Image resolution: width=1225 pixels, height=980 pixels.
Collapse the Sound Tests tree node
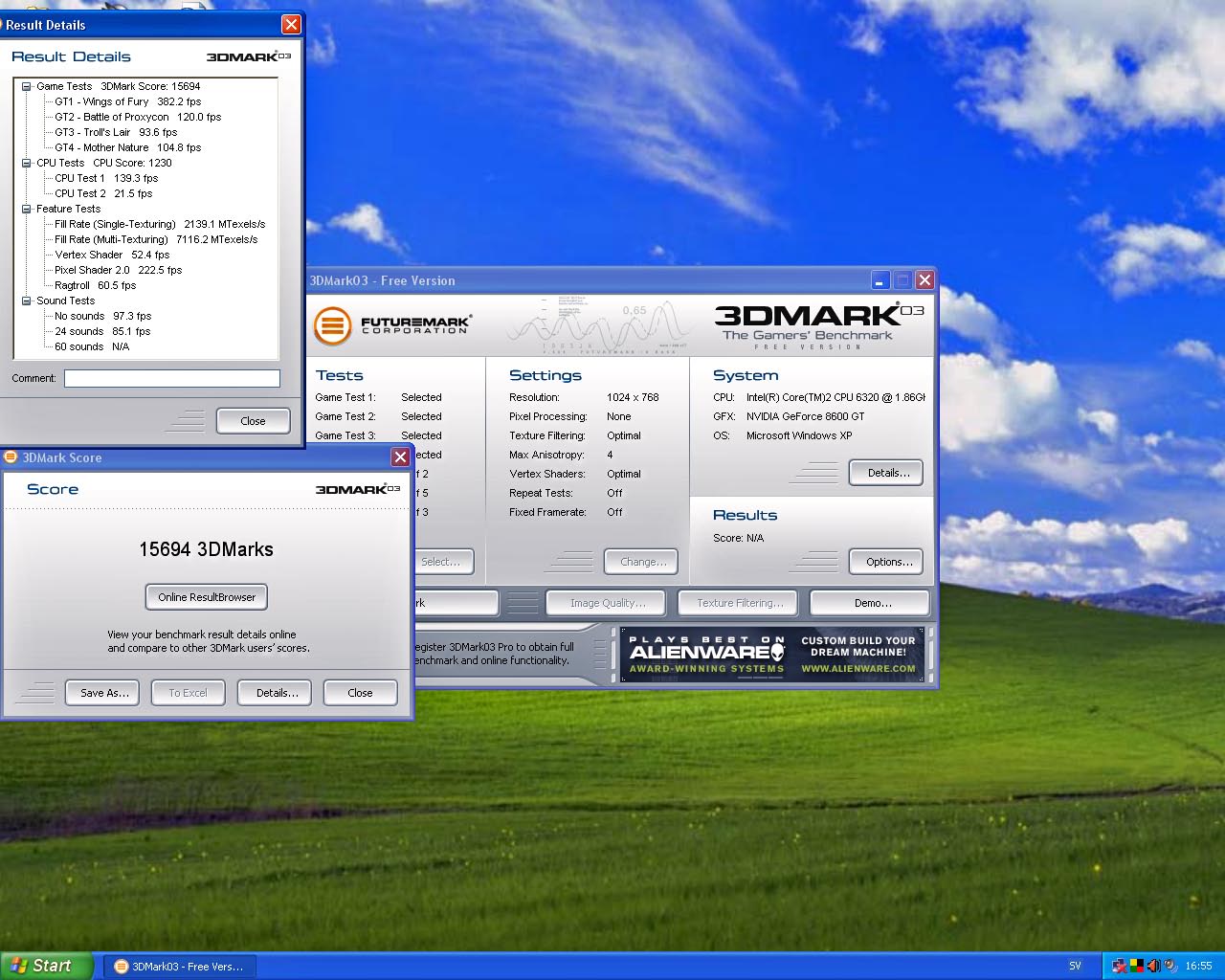point(27,301)
